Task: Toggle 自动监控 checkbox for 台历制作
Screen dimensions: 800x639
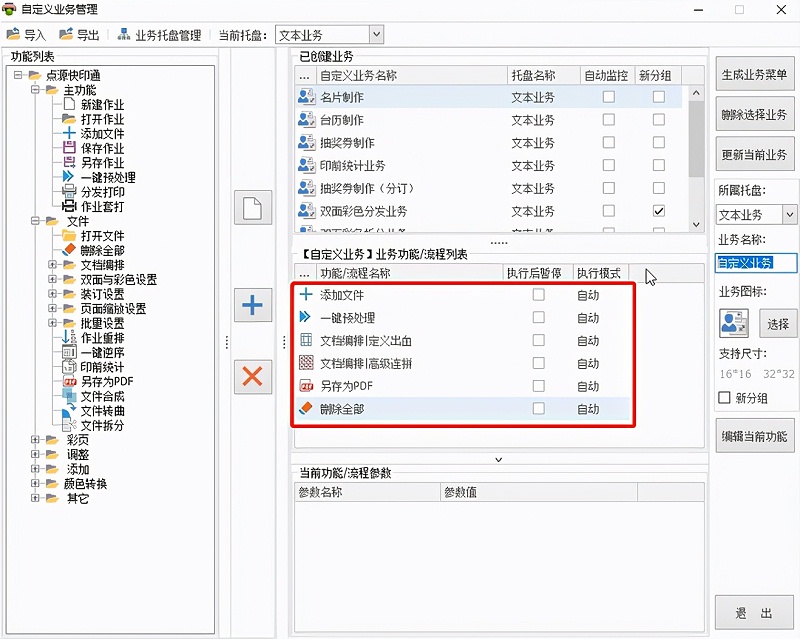Action: 609,120
